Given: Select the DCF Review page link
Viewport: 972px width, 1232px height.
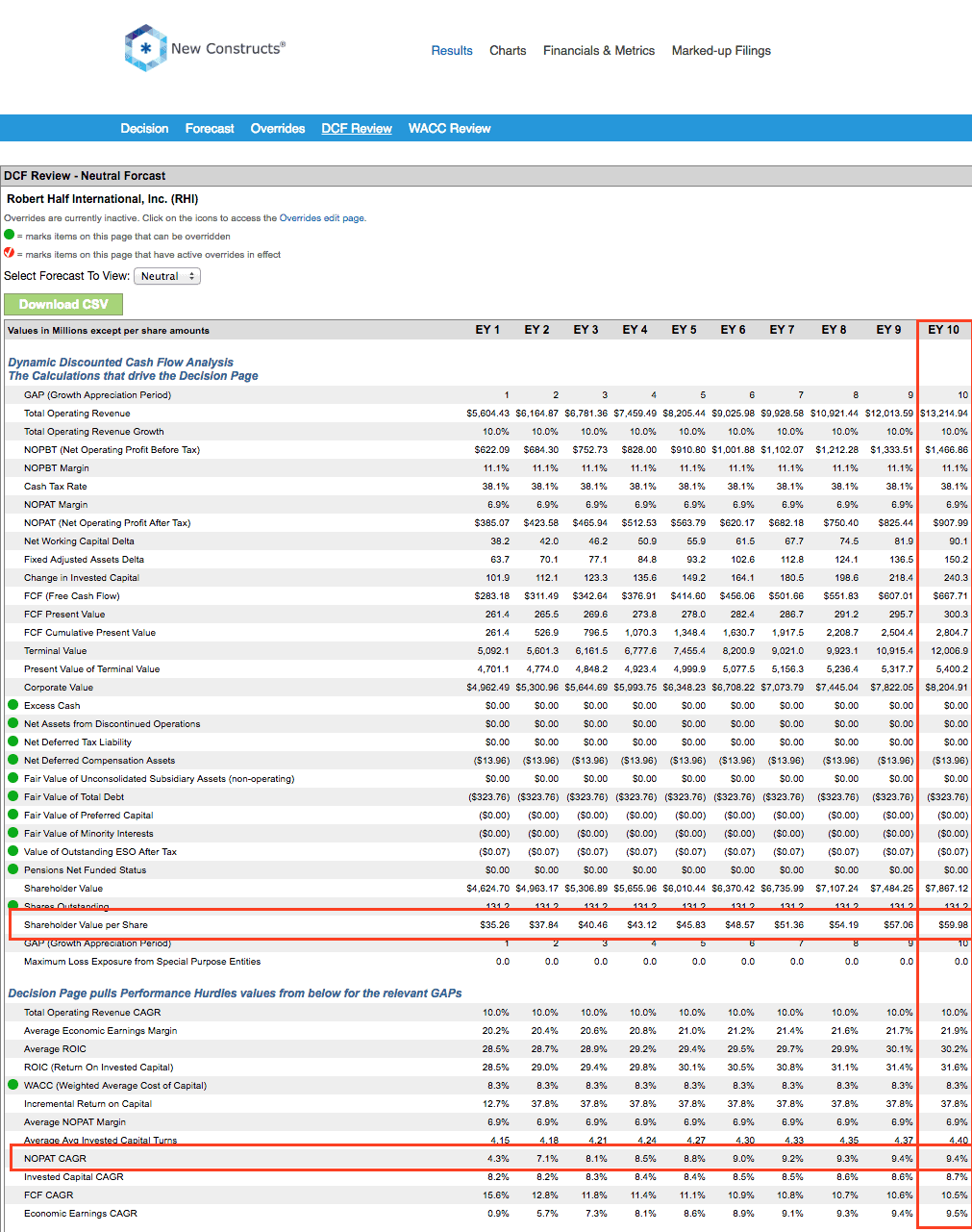Looking at the screenshot, I should [x=357, y=128].
